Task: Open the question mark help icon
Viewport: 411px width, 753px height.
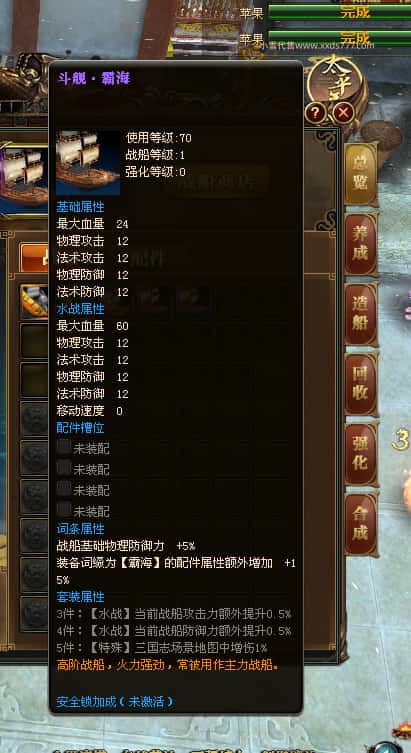Action: pyautogui.click(x=315, y=113)
